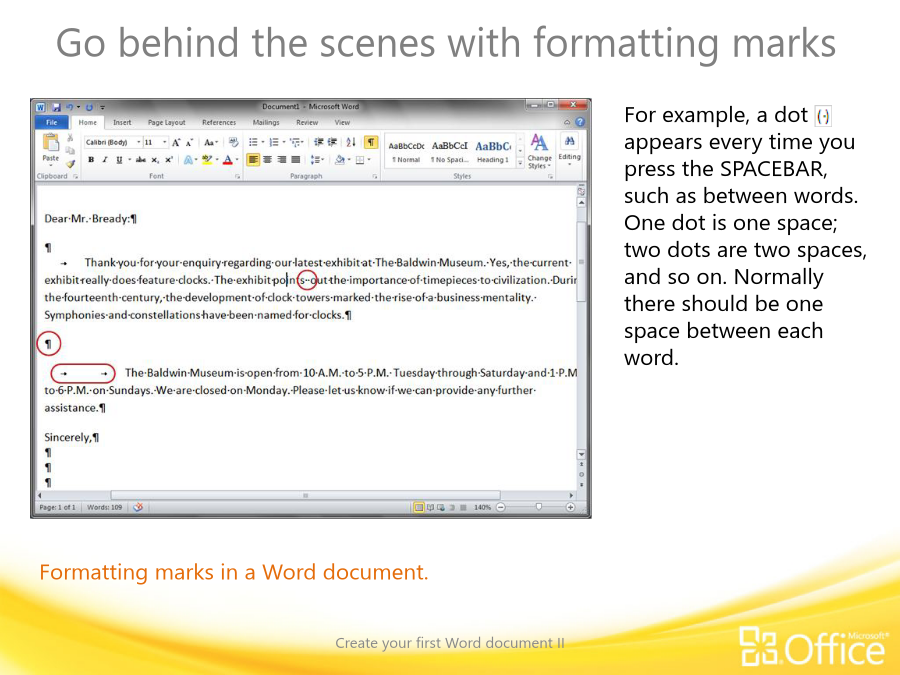This screenshot has width=900, height=675.
Task: Apply strikethrough formatting
Action: coord(141,160)
